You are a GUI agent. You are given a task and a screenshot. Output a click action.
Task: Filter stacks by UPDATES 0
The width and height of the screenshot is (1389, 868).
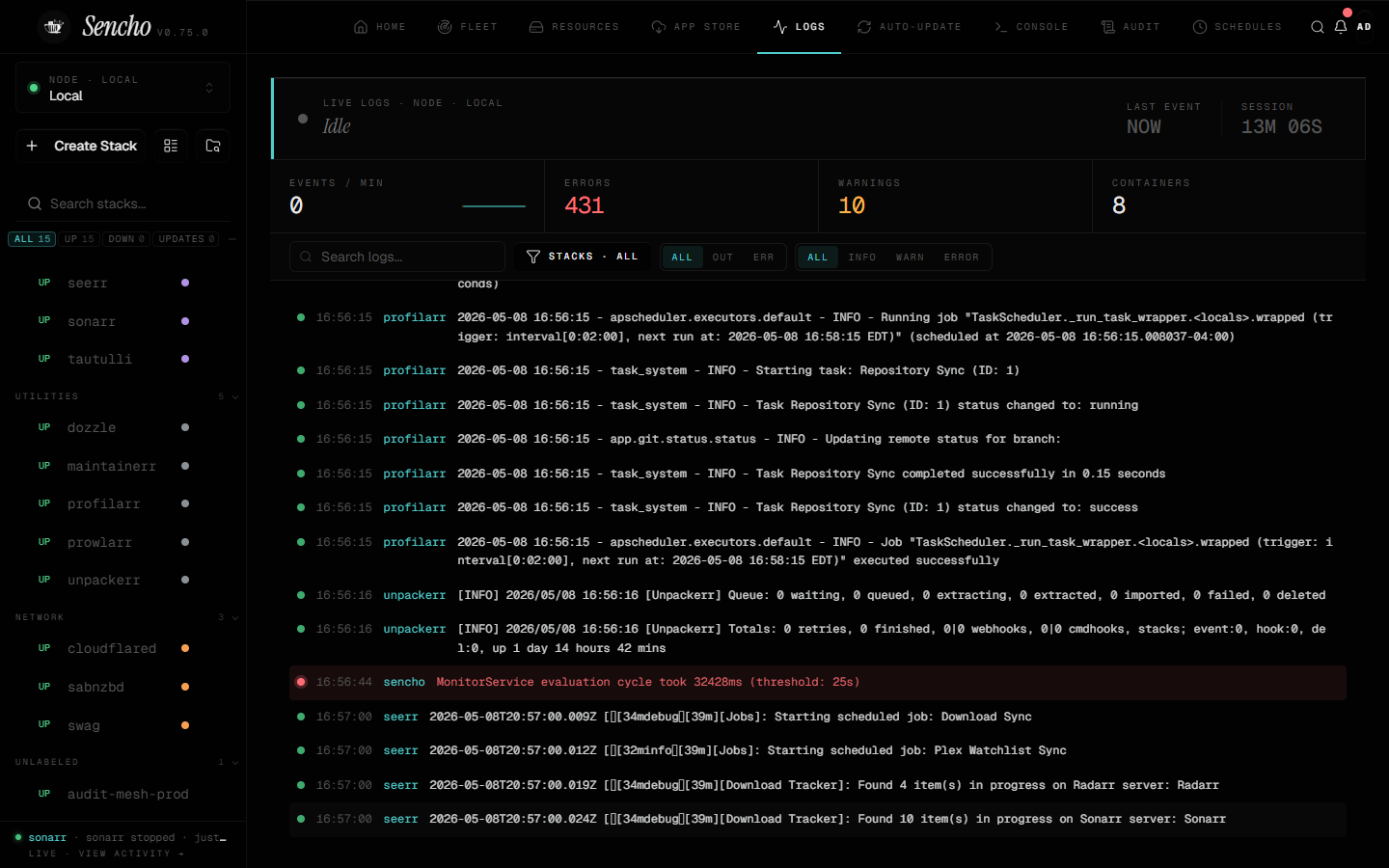click(186, 239)
